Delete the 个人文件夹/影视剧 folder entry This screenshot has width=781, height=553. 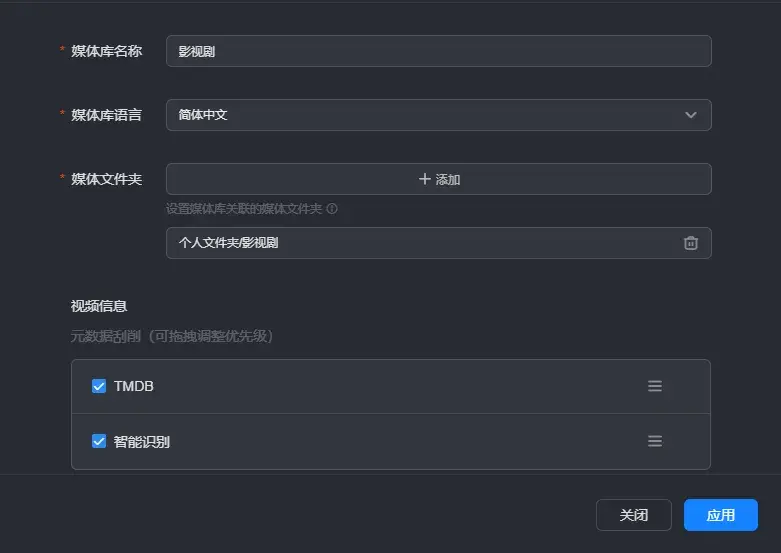click(690, 243)
